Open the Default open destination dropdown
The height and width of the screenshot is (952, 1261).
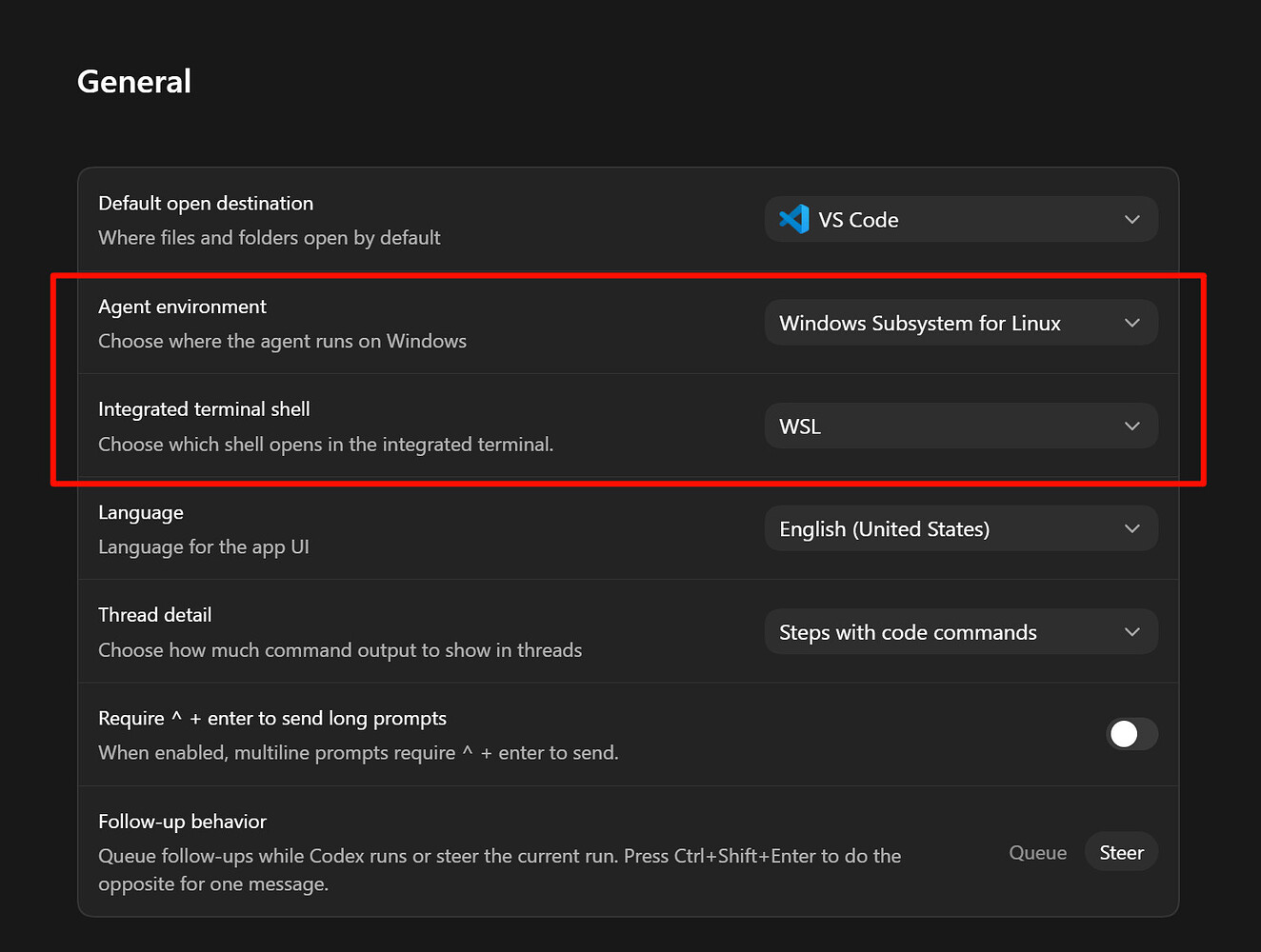click(x=961, y=220)
